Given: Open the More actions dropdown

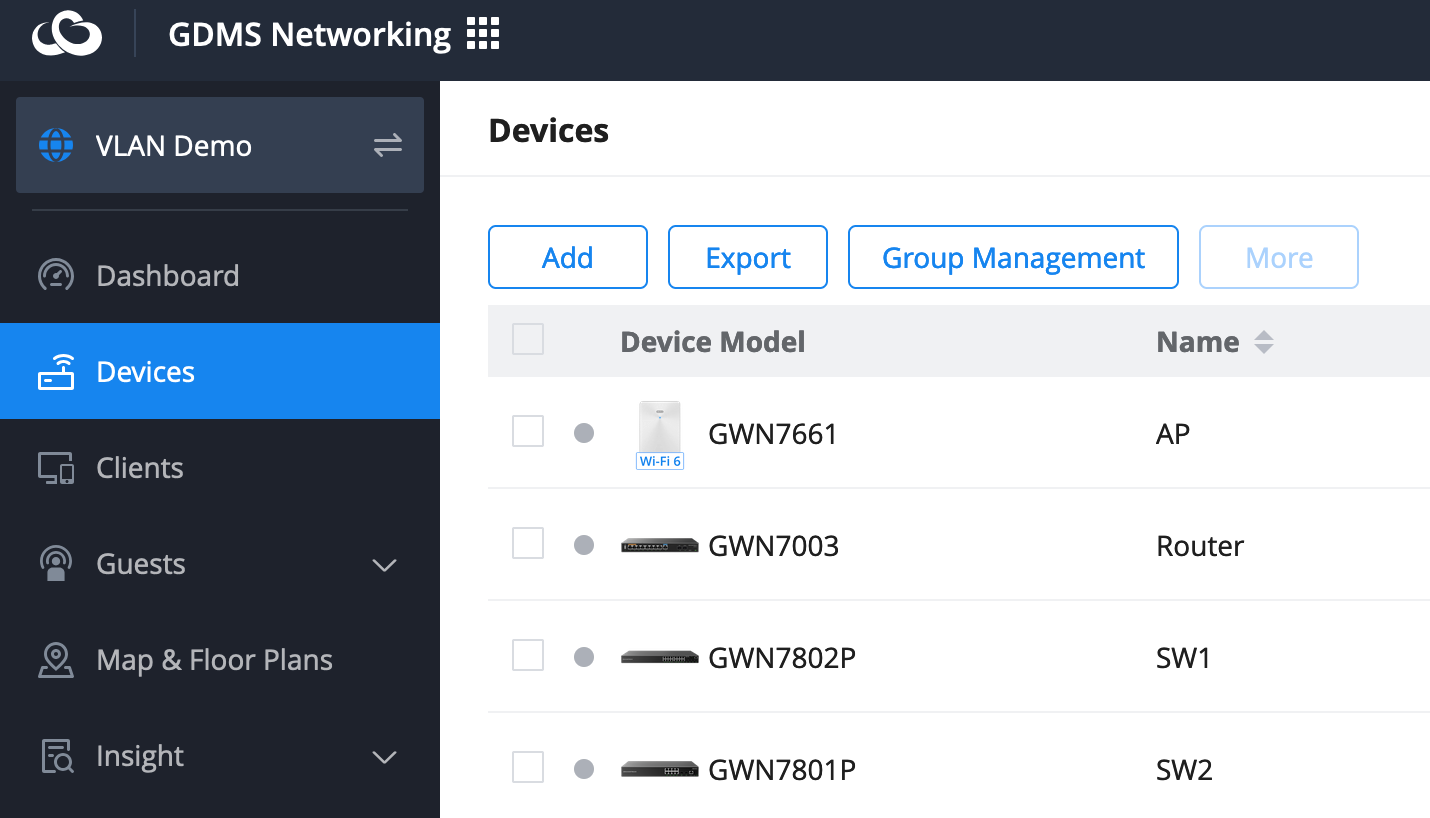Looking at the screenshot, I should click(1279, 257).
